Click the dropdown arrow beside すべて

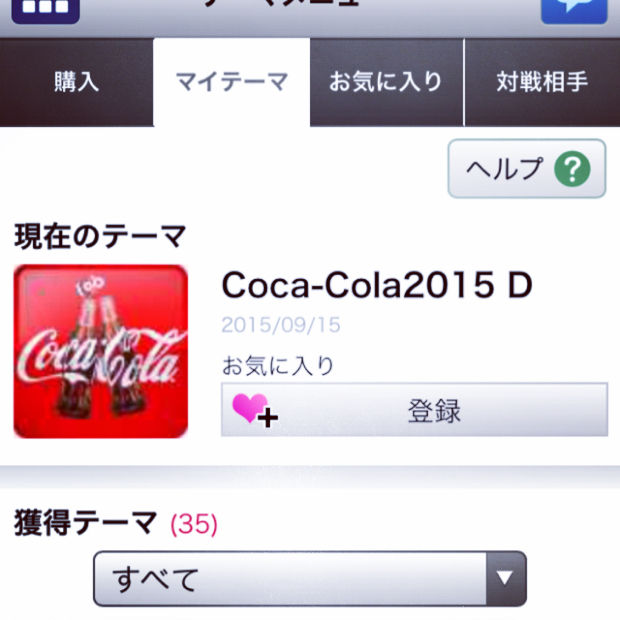[x=505, y=578]
